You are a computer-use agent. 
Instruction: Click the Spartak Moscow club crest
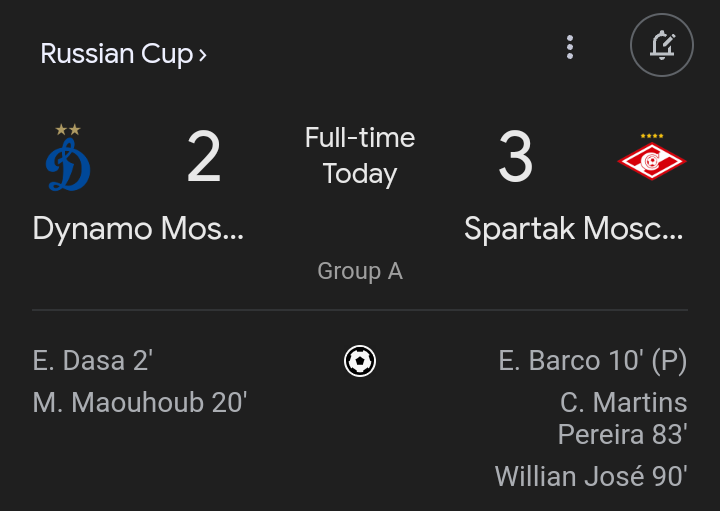651,161
